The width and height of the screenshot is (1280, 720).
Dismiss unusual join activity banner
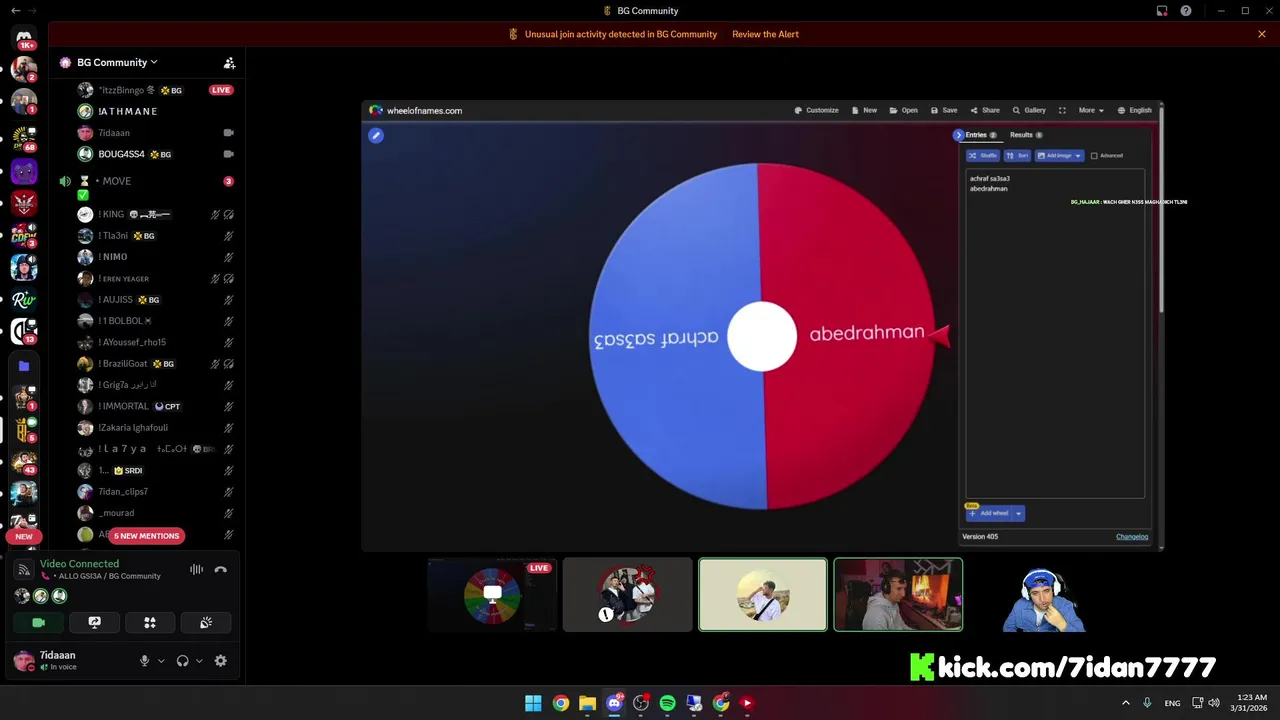1262,34
